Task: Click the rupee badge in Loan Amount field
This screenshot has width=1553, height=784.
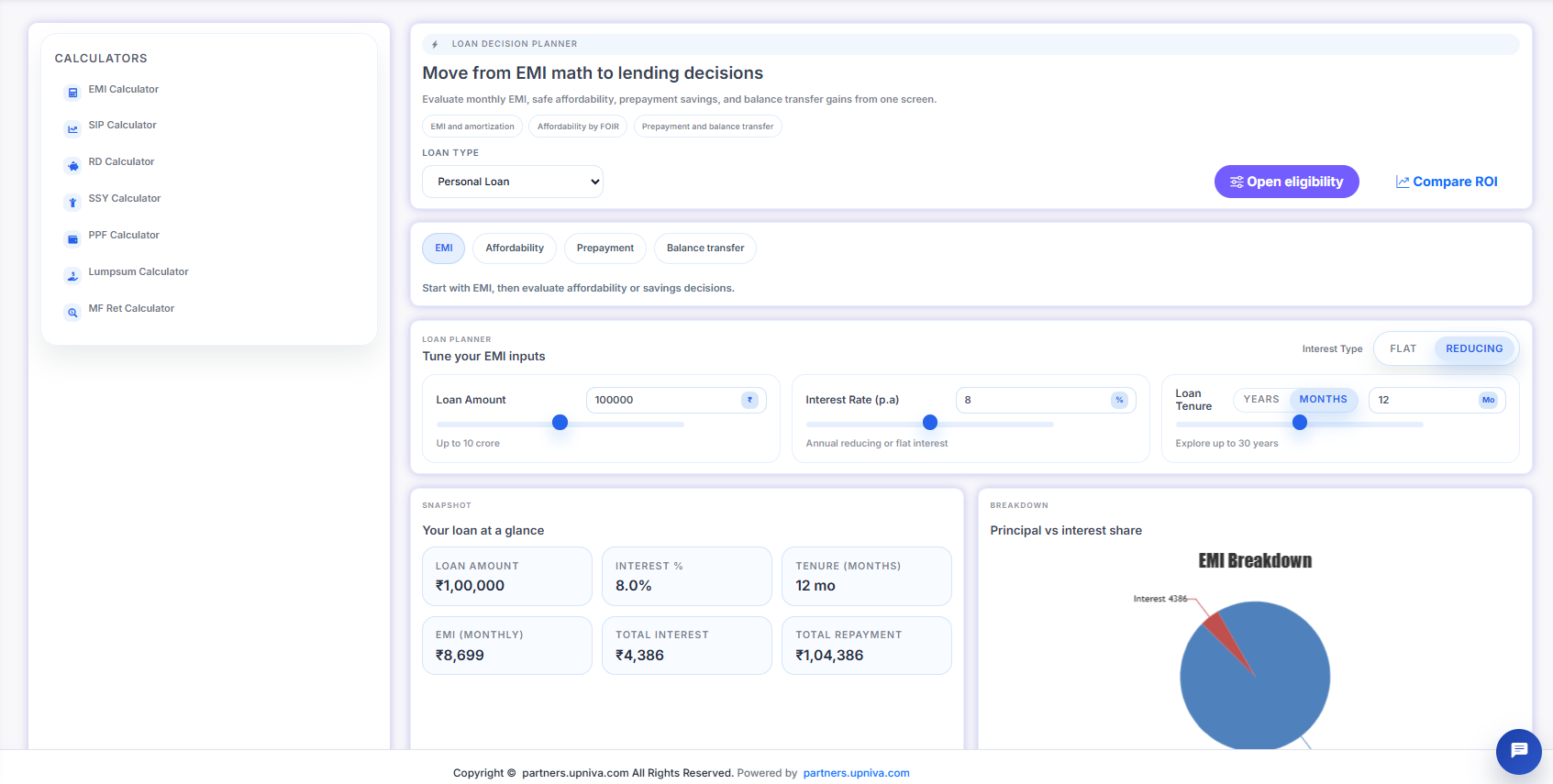Action: [750, 400]
